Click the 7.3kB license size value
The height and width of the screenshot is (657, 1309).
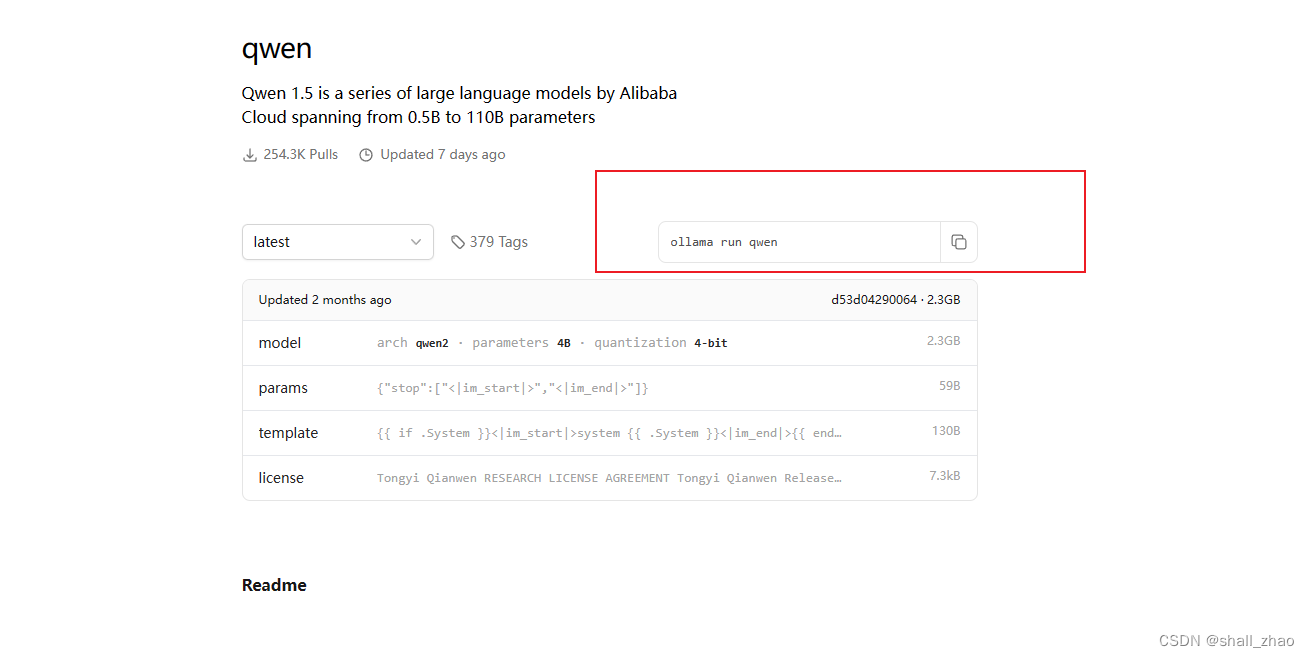click(x=945, y=476)
